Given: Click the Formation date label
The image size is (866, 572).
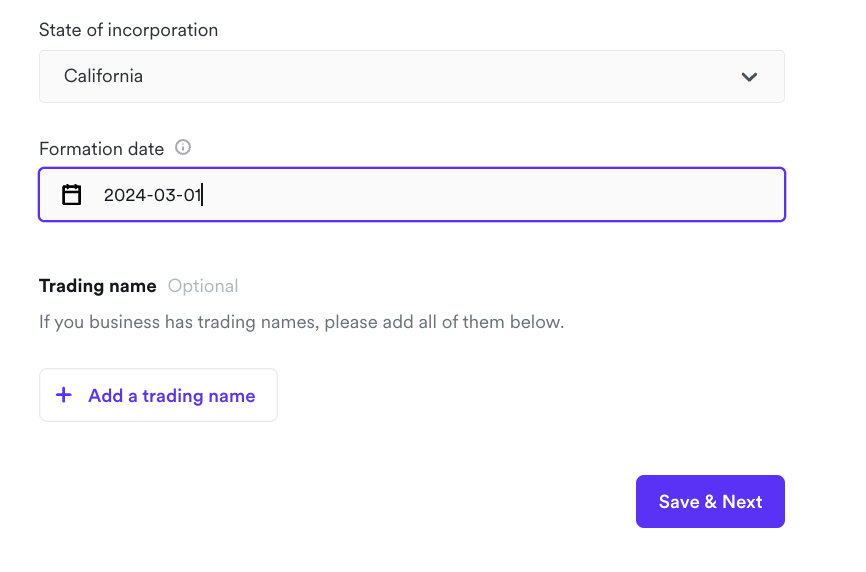Looking at the screenshot, I should click(101, 149).
